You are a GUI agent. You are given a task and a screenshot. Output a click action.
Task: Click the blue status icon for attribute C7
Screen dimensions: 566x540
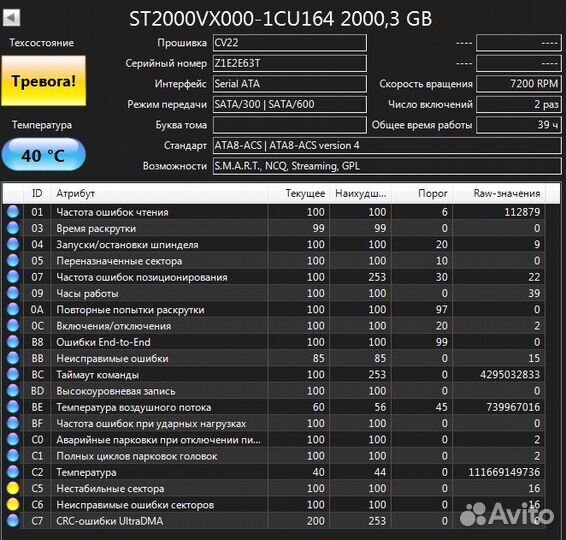(13, 521)
